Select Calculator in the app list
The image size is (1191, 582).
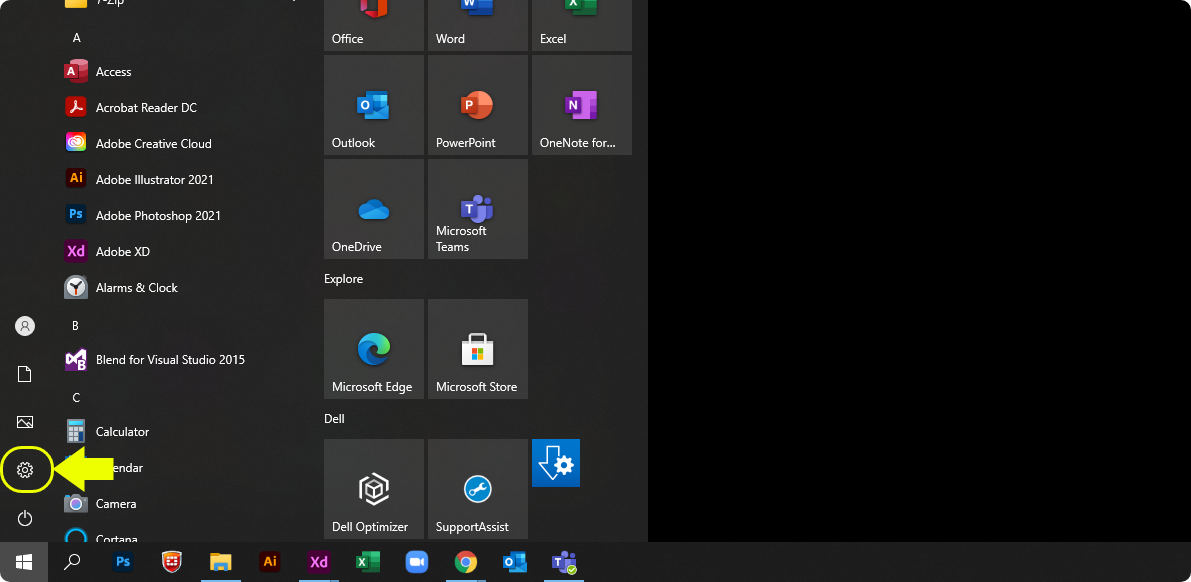tap(122, 432)
